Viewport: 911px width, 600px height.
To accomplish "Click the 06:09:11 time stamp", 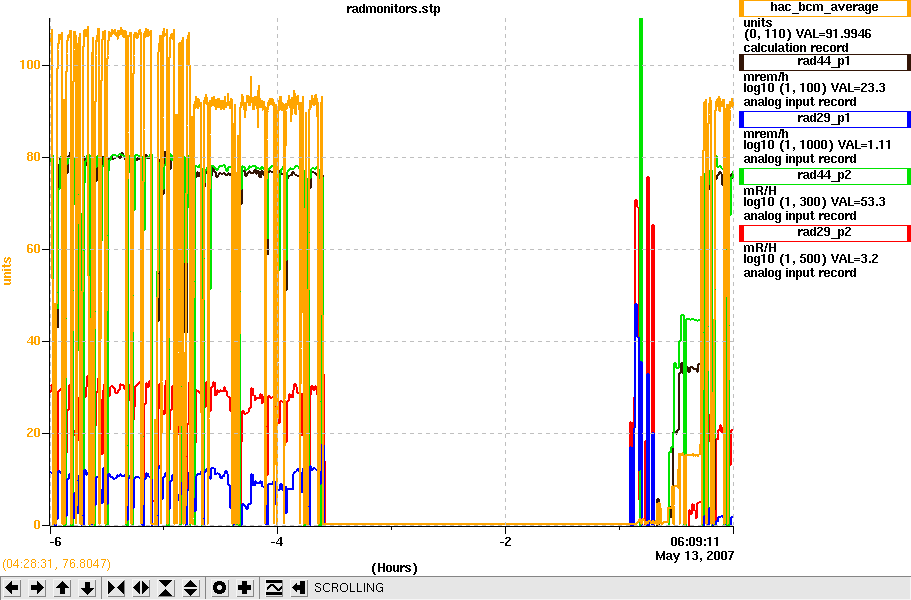I will pyautogui.click(x=695, y=542).
